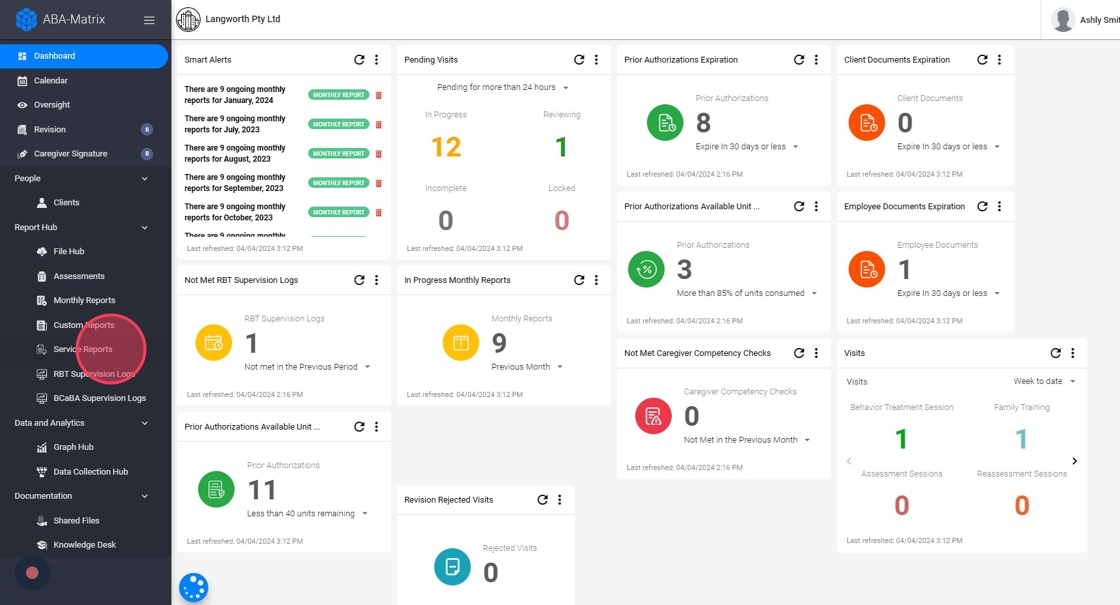Image resolution: width=1120 pixels, height=605 pixels.
Task: Collapse the Report Hub section
Action: click(145, 227)
